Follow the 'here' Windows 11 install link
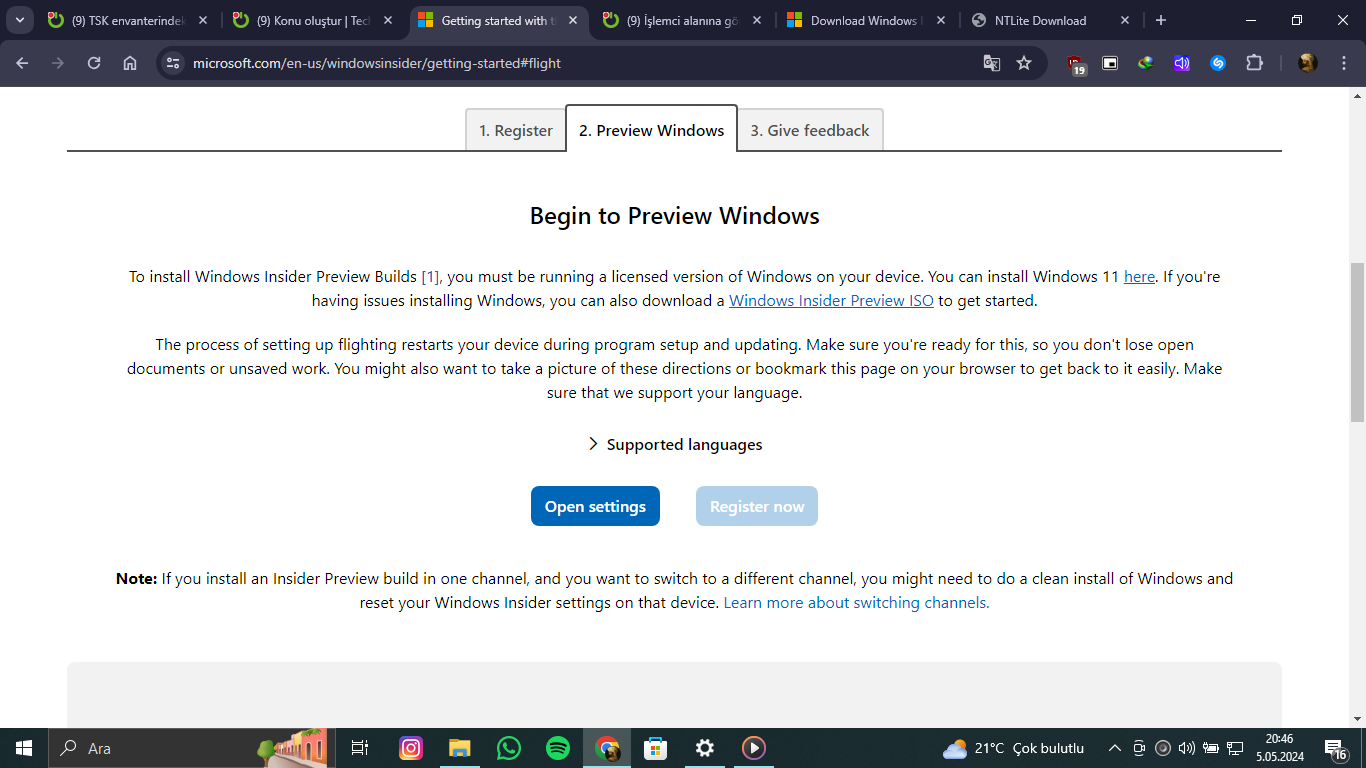 (1139, 276)
